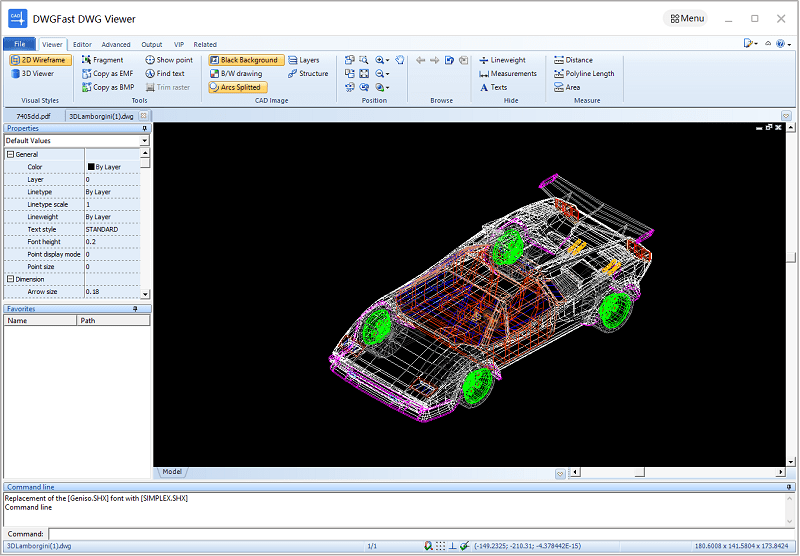Select the Area measure tool
This screenshot has height=556, width=800.
tap(567, 87)
